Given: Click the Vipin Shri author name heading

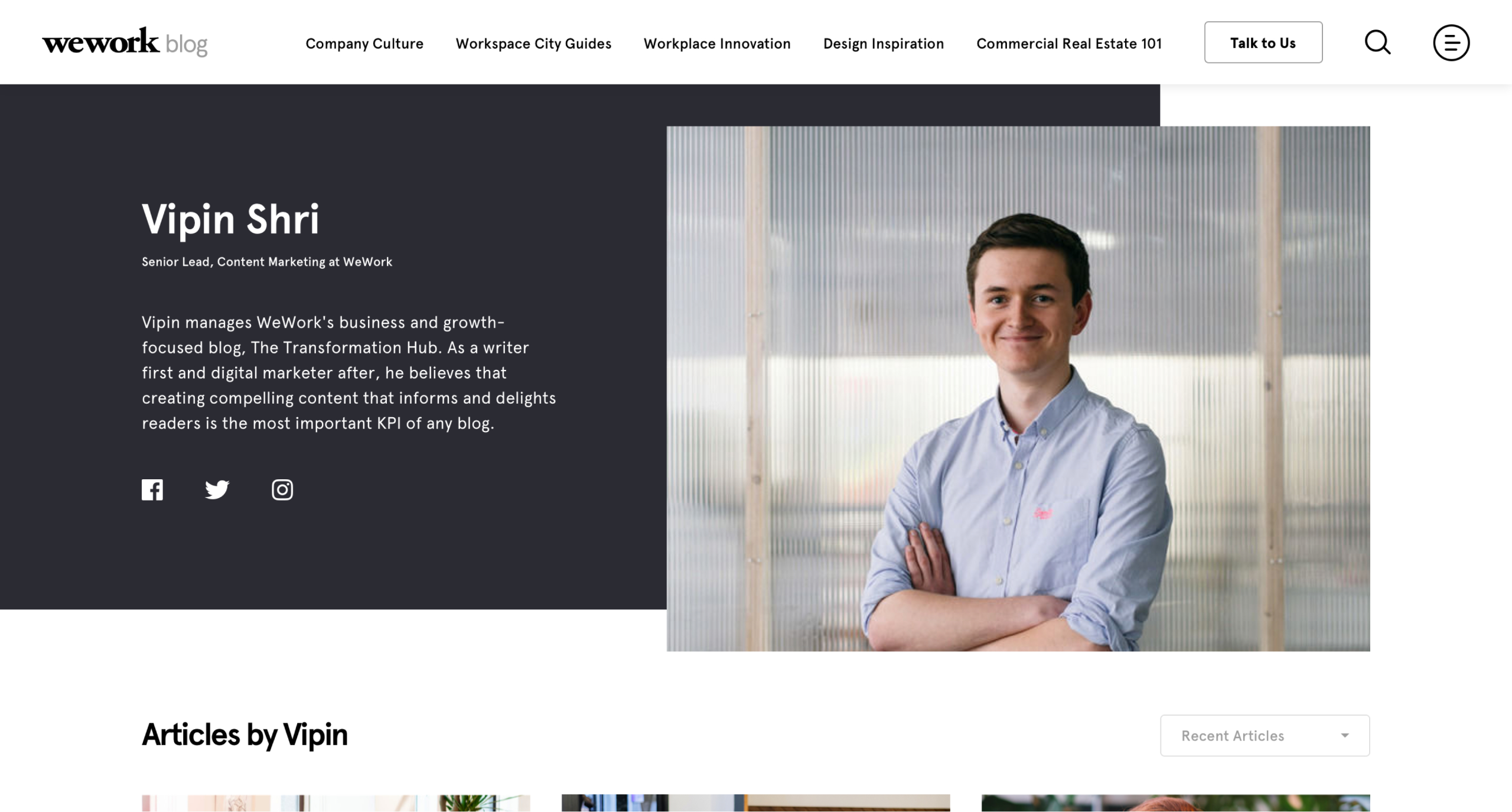Looking at the screenshot, I should [230, 219].
